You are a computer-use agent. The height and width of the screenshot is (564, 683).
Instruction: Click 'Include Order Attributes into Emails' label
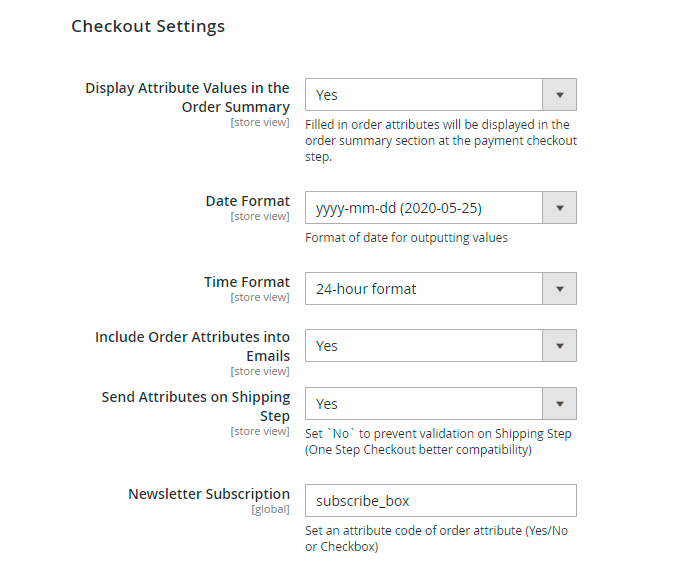[193, 346]
